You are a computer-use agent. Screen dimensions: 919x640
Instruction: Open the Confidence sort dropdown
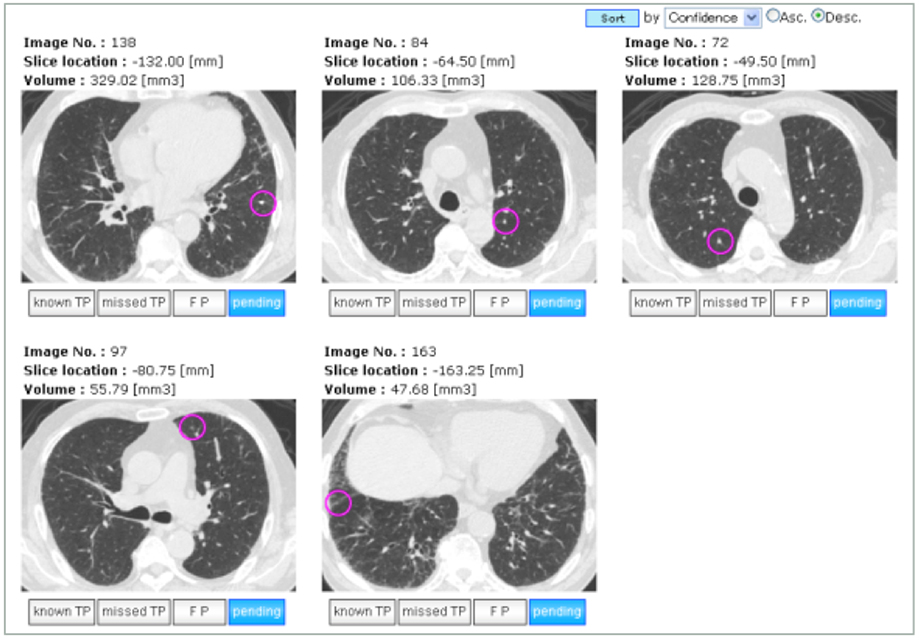tap(713, 18)
